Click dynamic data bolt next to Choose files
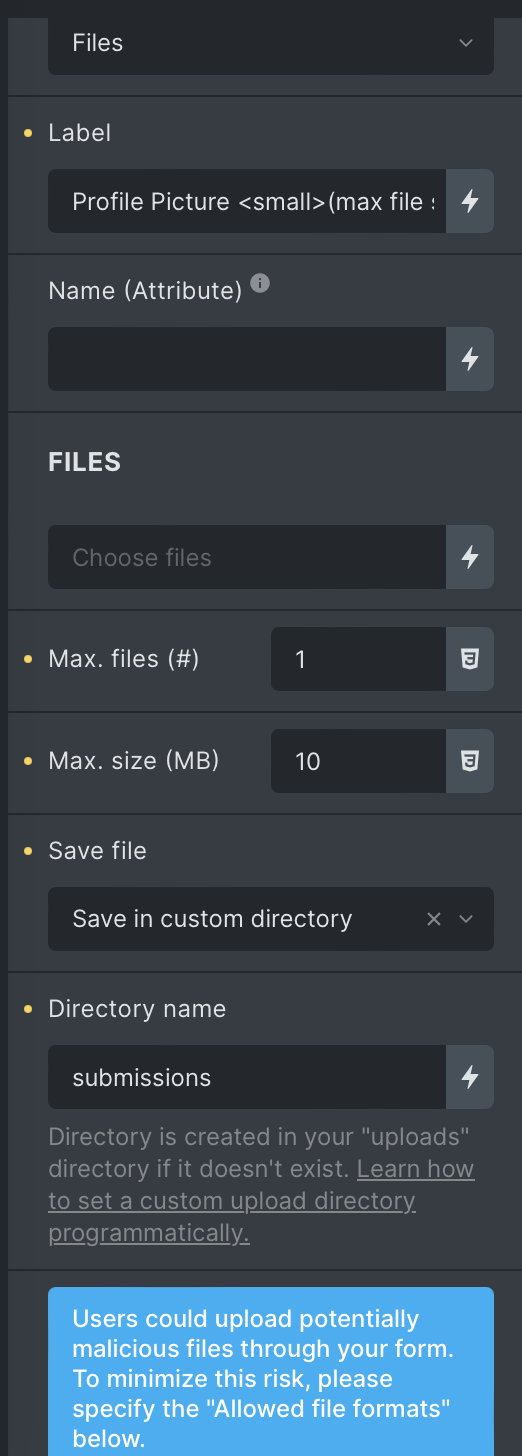The width and height of the screenshot is (522, 1456). (470, 557)
